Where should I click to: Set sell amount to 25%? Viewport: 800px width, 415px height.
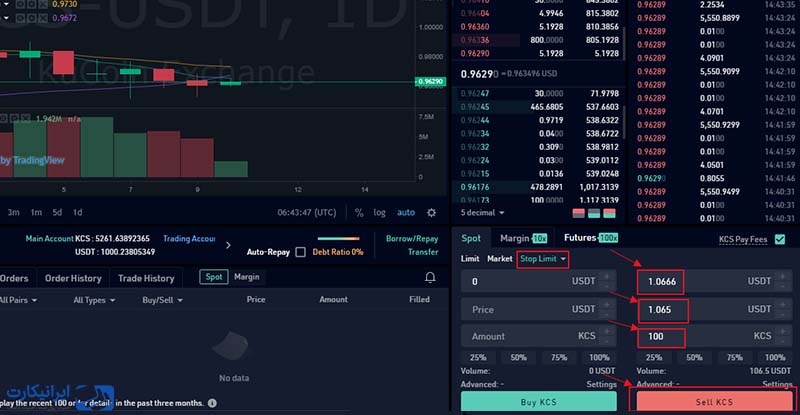pyautogui.click(x=654, y=357)
